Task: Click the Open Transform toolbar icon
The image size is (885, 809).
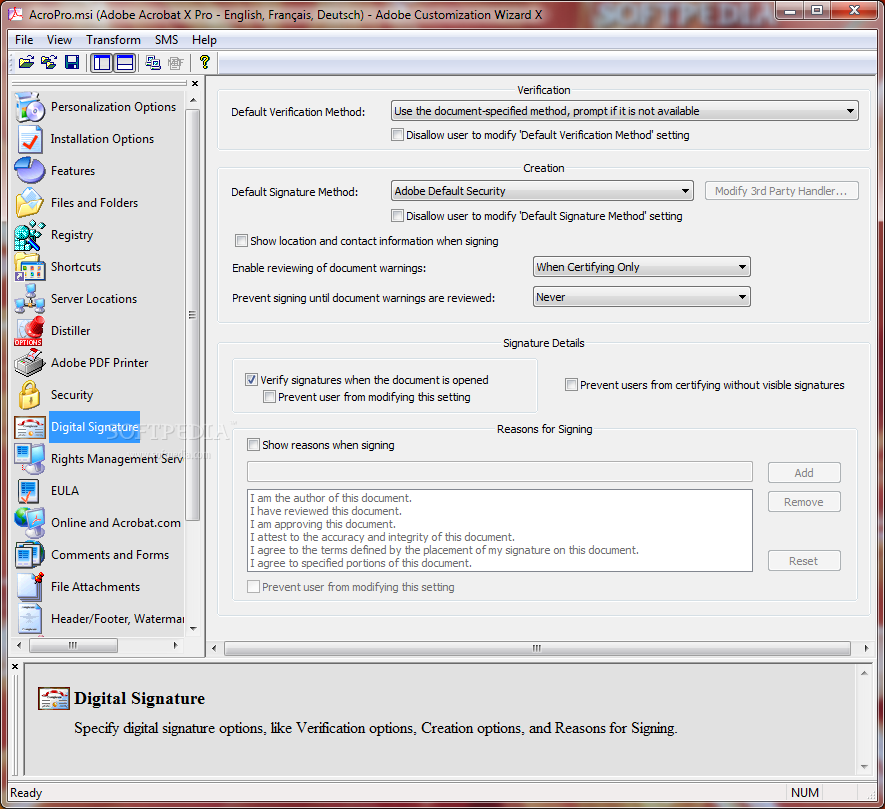Action: click(x=49, y=62)
